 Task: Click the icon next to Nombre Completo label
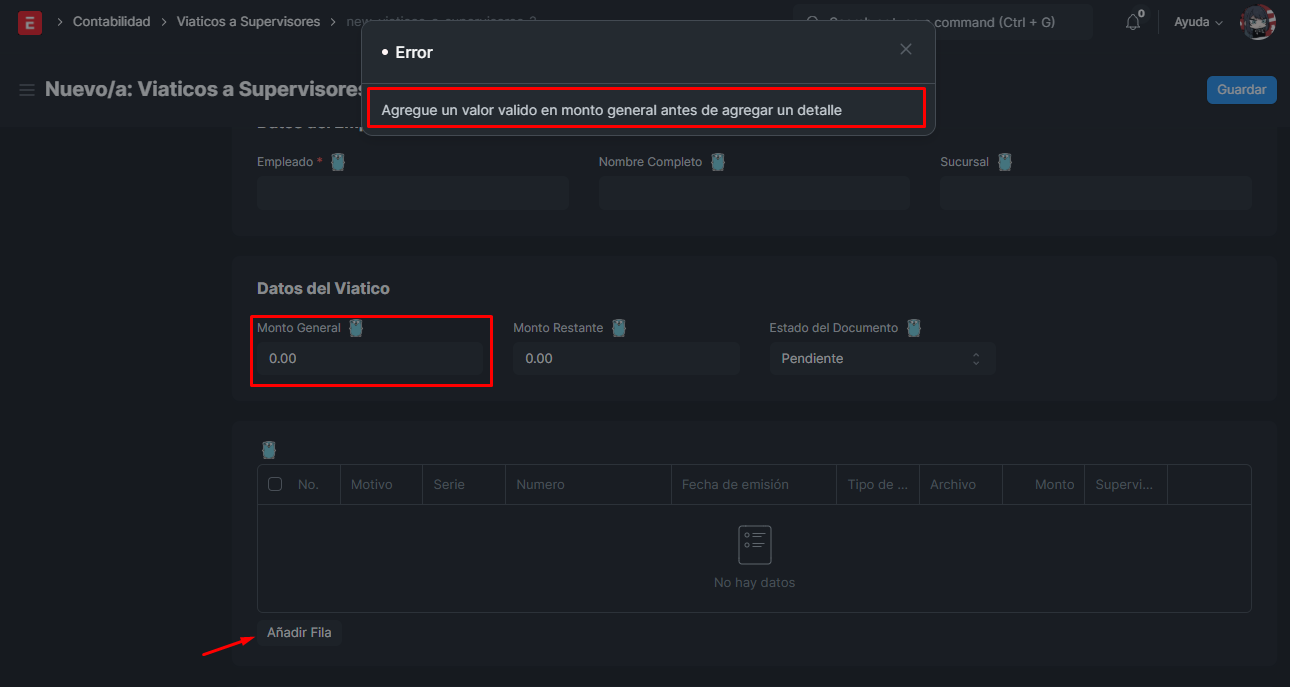pos(718,162)
